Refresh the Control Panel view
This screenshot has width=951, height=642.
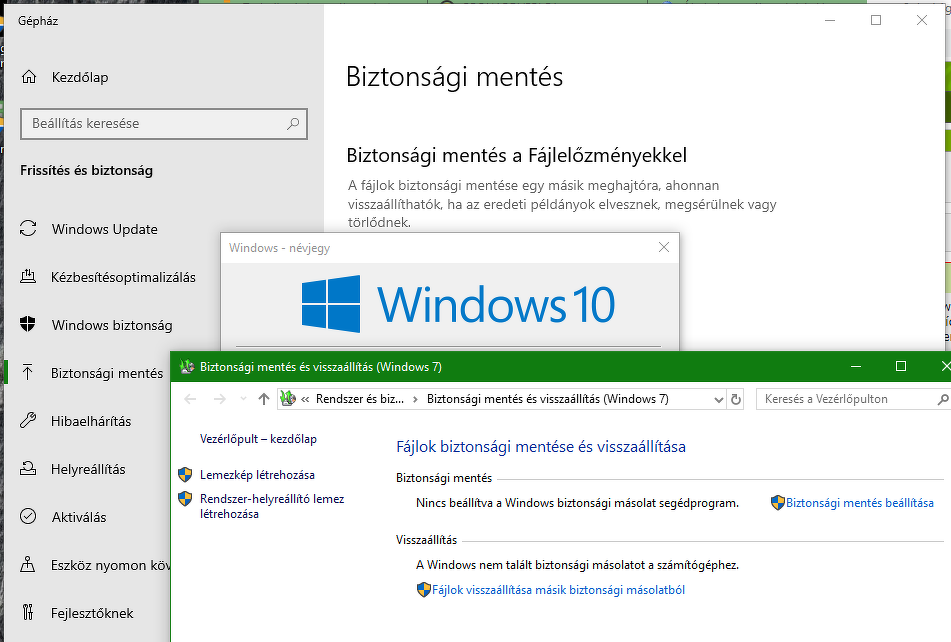[x=736, y=400]
